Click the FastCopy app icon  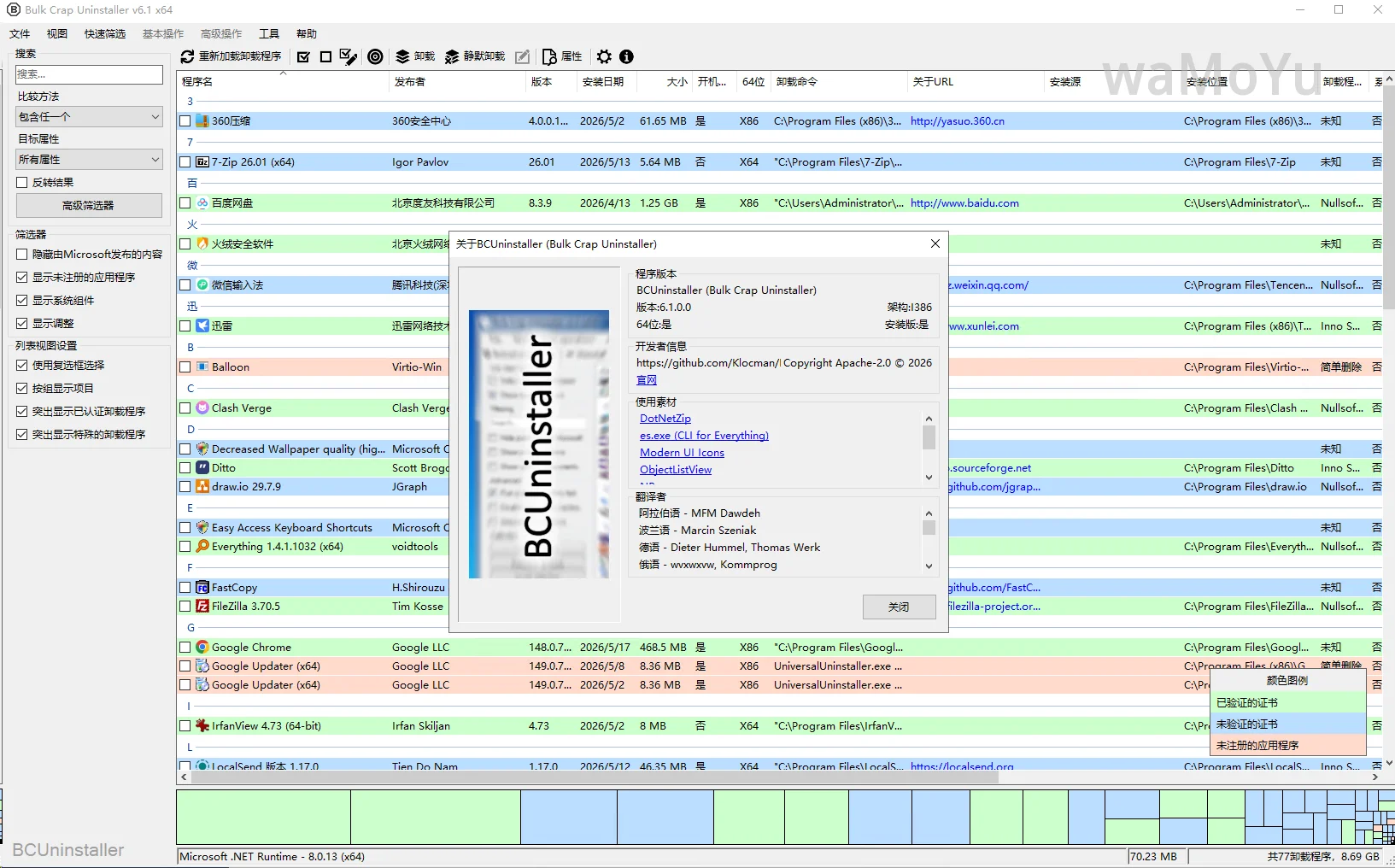202,588
